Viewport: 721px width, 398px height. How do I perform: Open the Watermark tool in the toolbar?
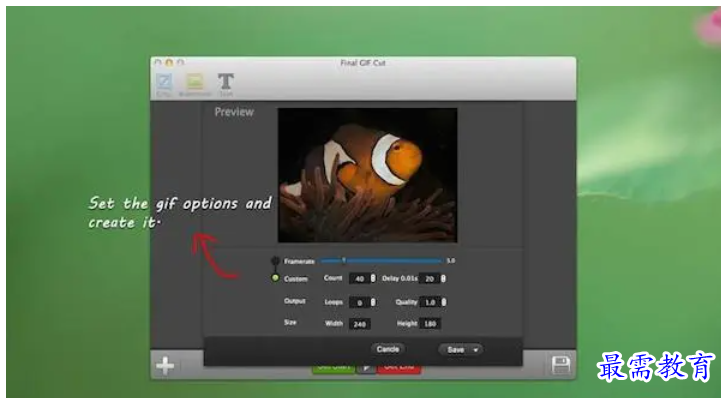coord(195,85)
